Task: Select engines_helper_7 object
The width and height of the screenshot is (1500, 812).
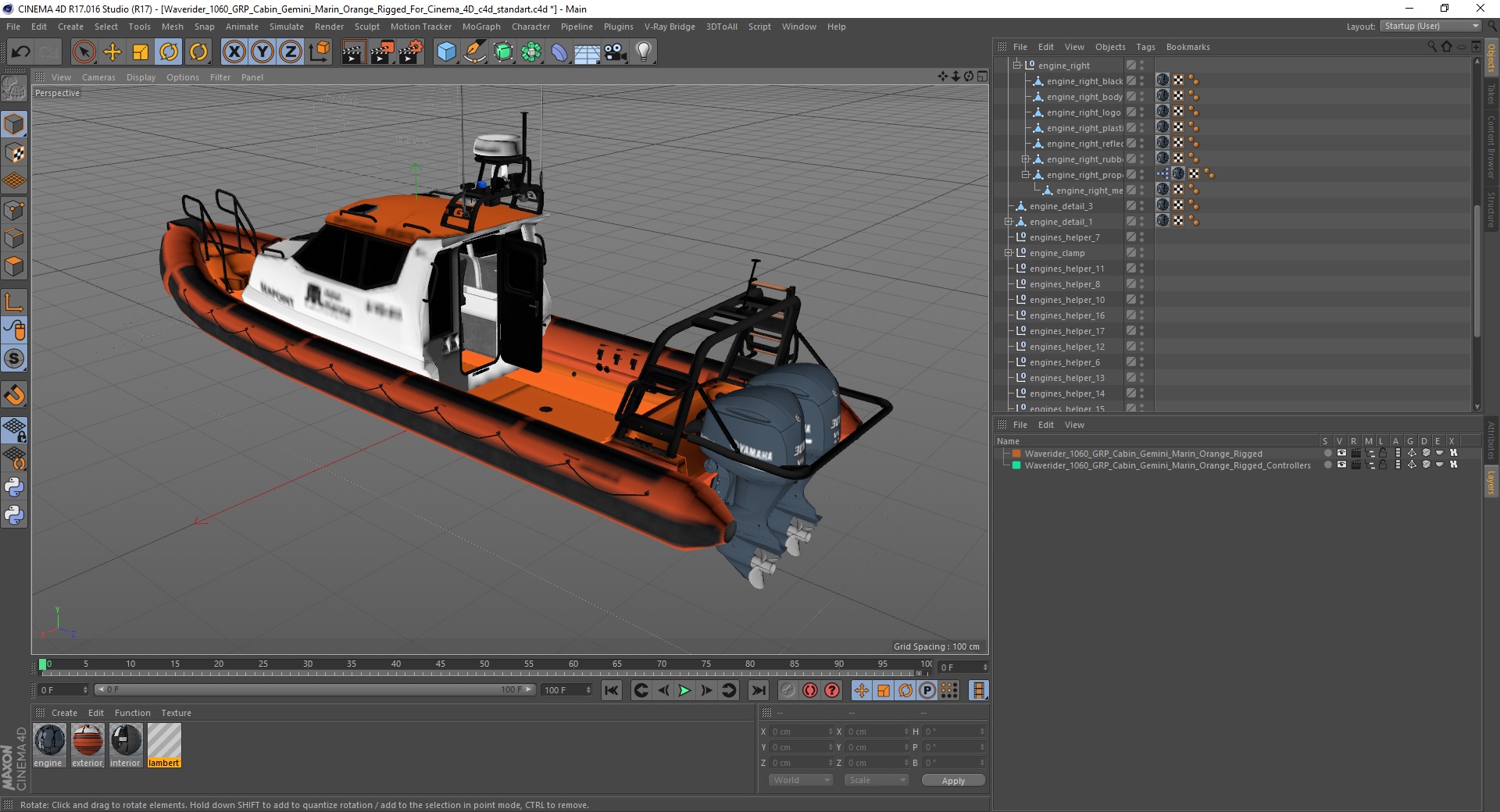Action: coord(1064,237)
